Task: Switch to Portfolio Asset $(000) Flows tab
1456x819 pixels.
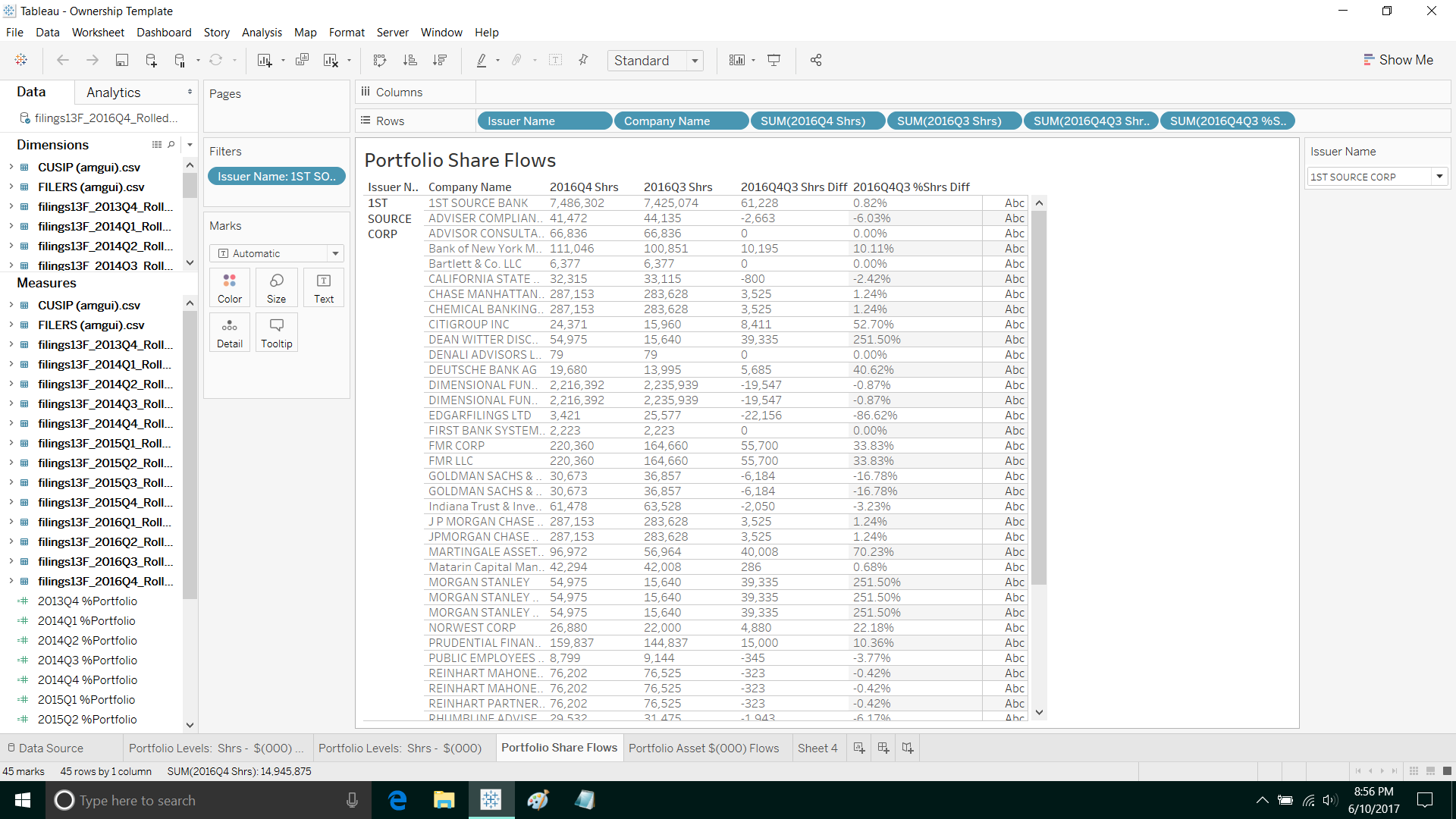Action: click(703, 748)
